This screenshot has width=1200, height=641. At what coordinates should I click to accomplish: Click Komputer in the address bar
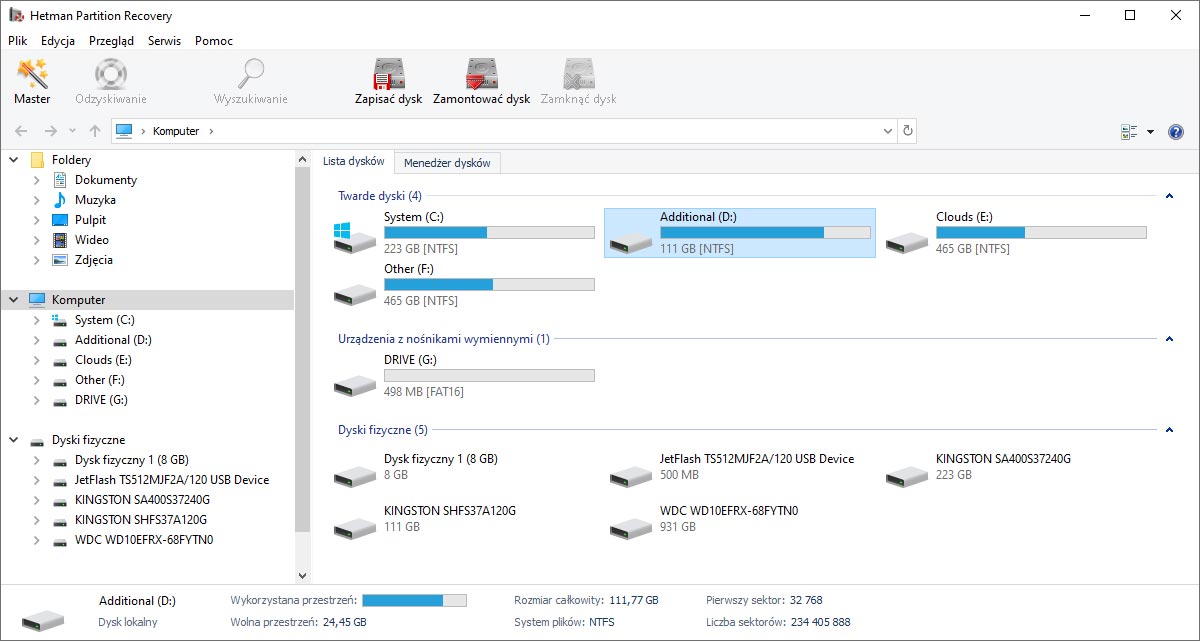click(176, 131)
